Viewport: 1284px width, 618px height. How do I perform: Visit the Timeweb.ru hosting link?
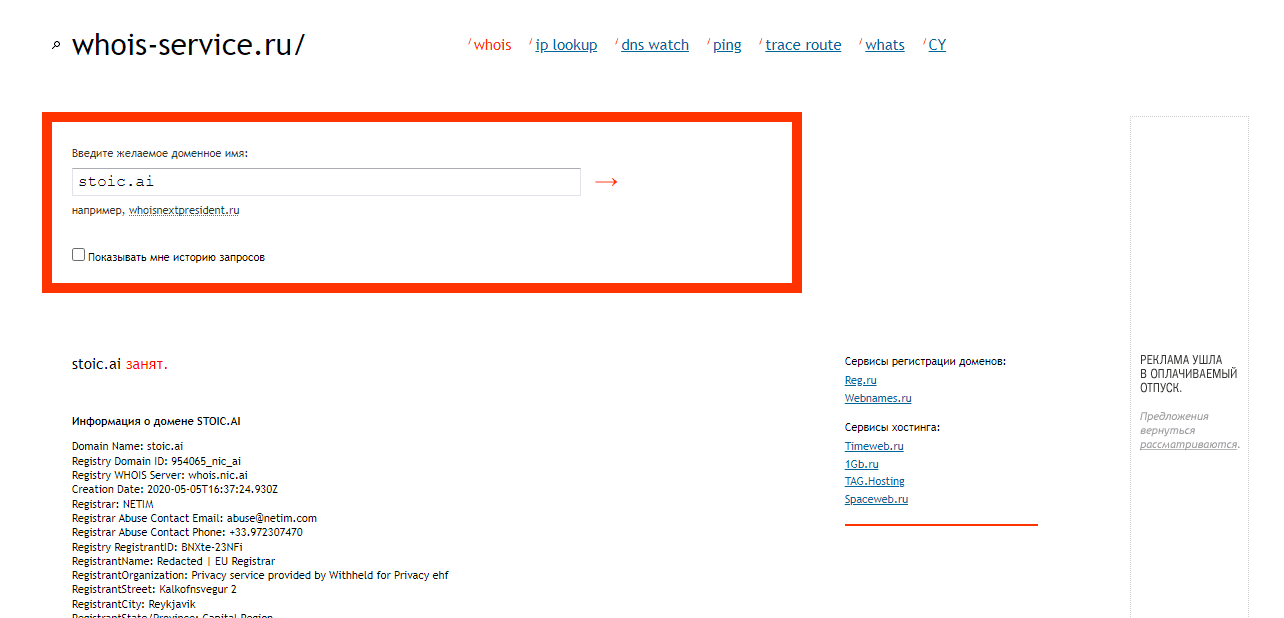(874, 446)
